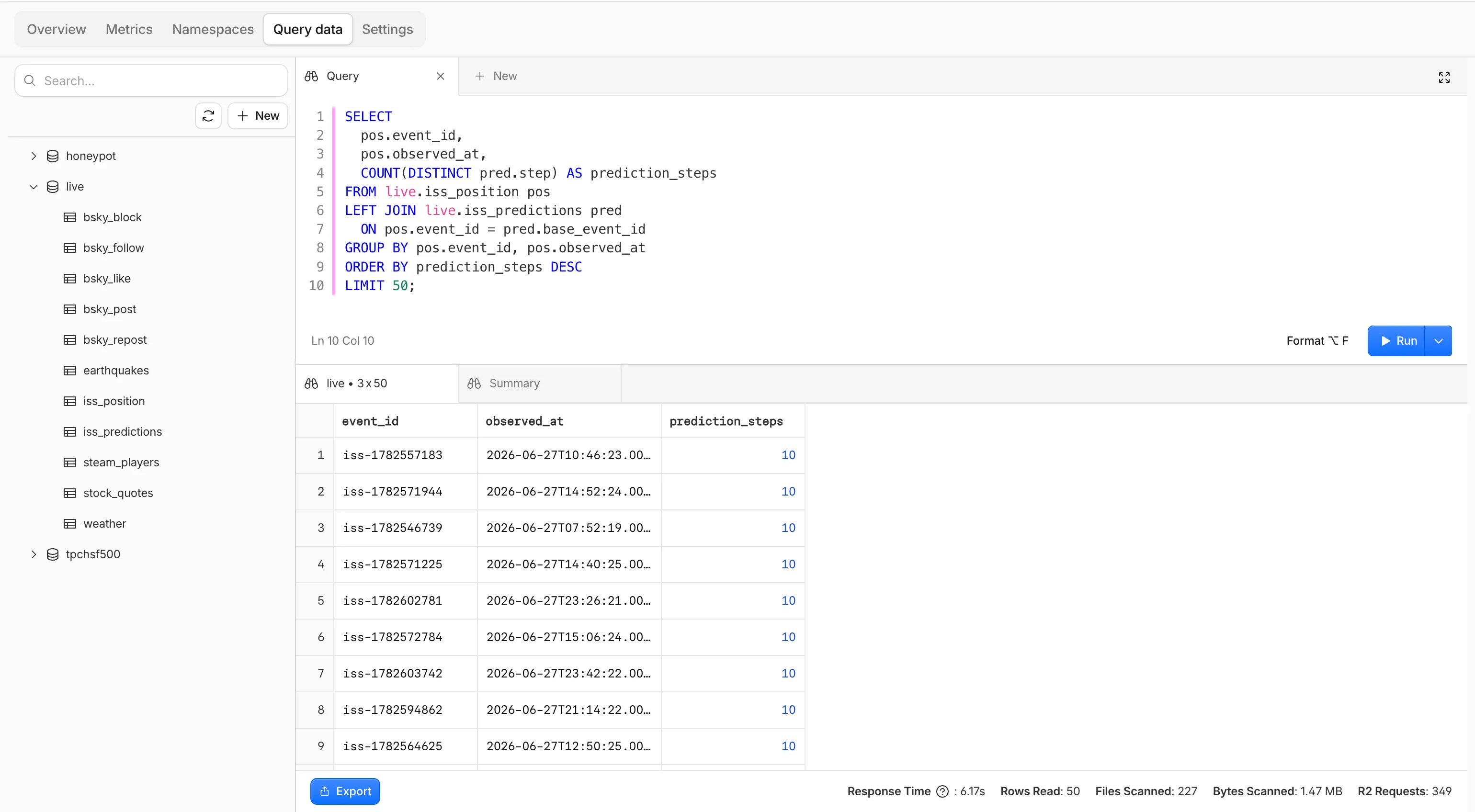The image size is (1475, 812).
Task: Open the Settings tab
Action: (x=387, y=29)
